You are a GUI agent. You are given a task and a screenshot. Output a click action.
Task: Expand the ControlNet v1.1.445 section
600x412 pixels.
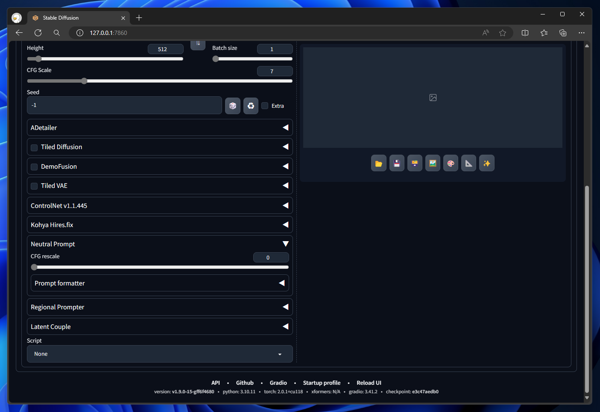pos(160,205)
